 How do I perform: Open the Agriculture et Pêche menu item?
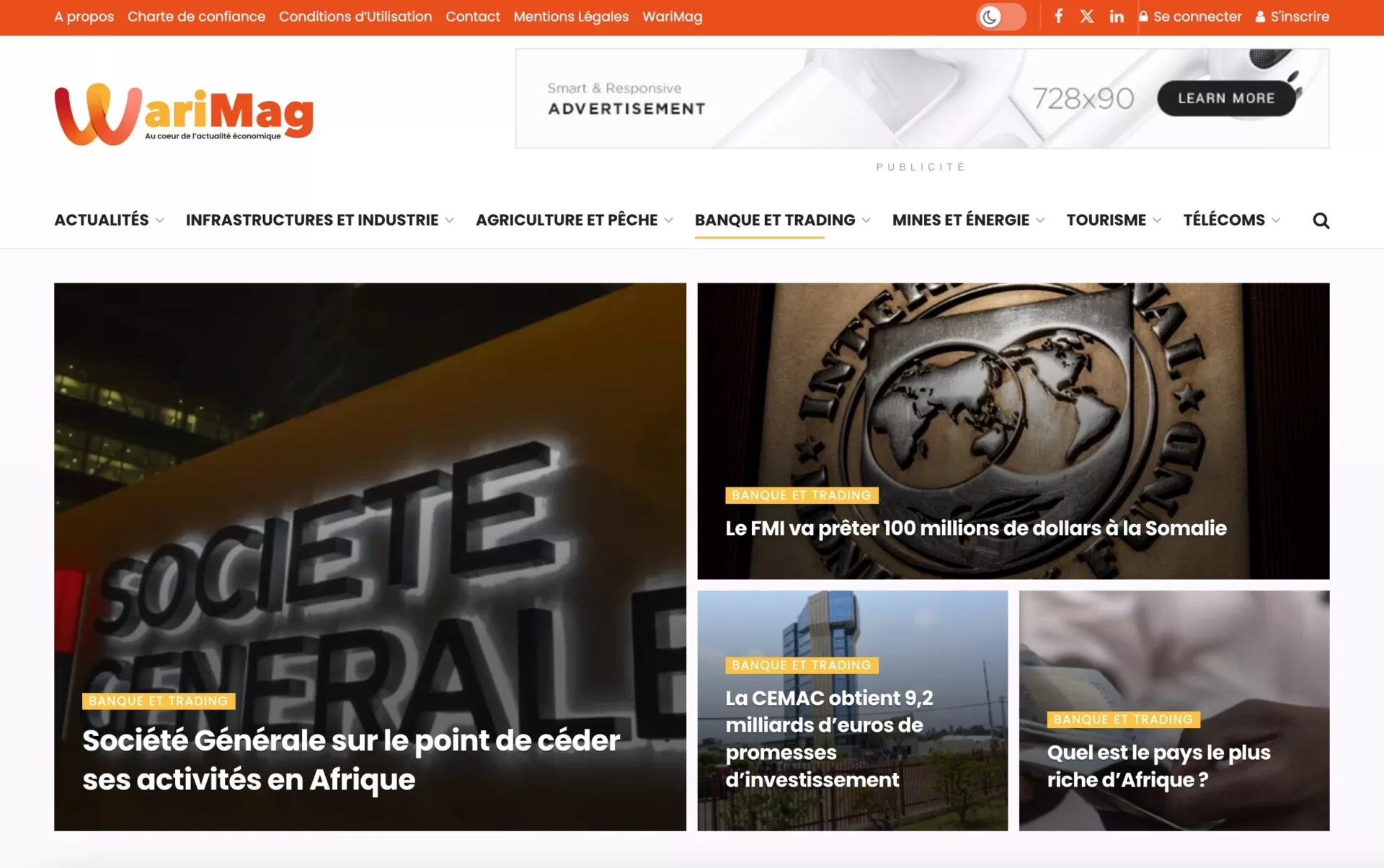tap(567, 220)
